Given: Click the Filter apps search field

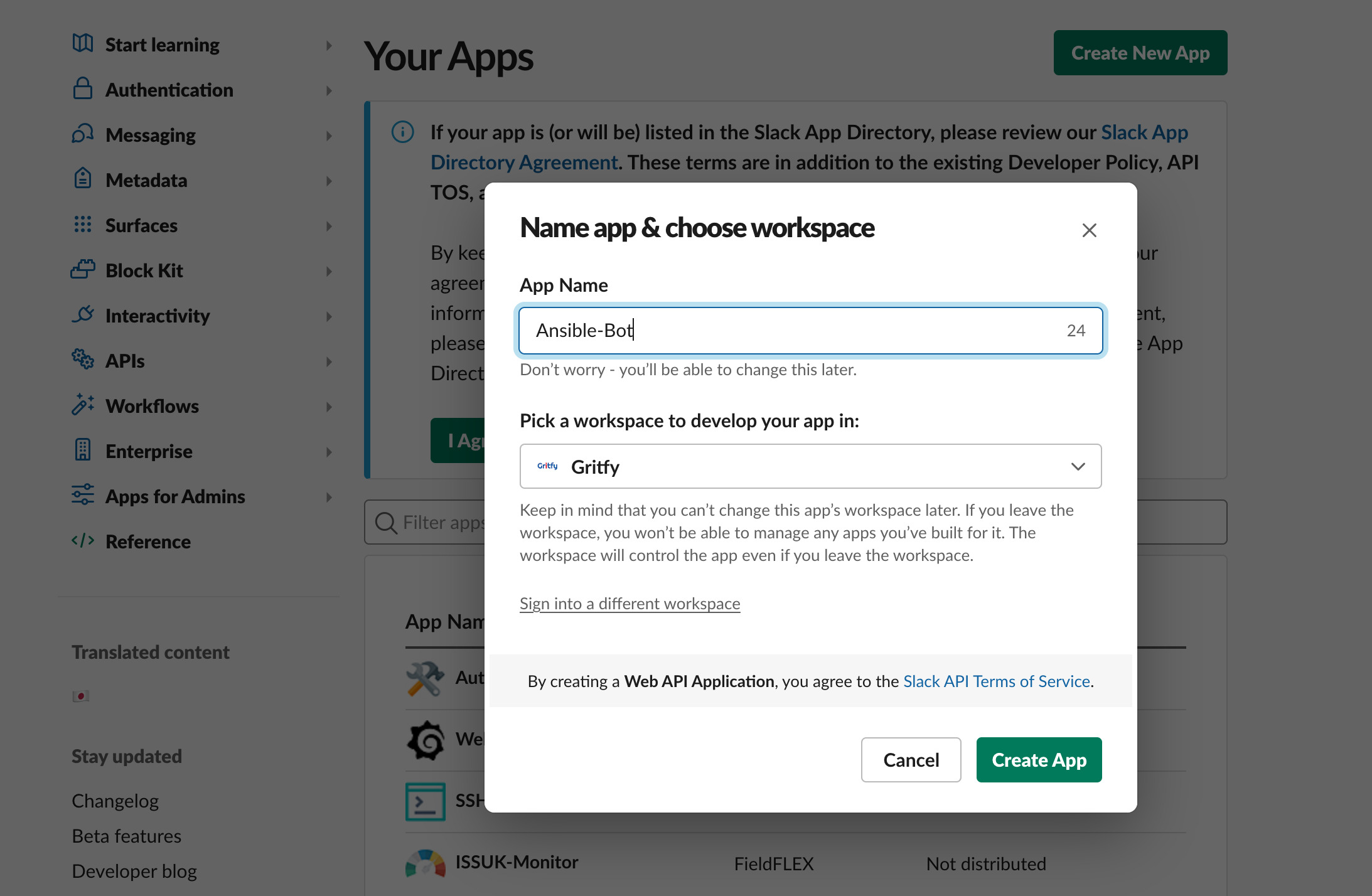Looking at the screenshot, I should [x=795, y=522].
